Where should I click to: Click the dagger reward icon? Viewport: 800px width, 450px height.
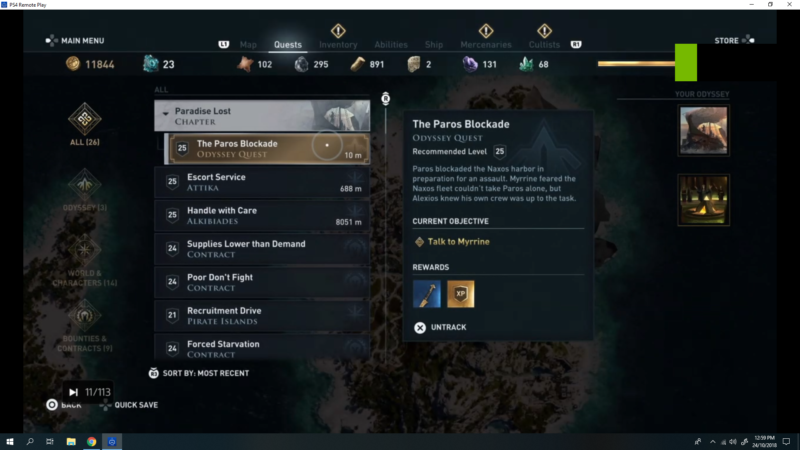coord(427,294)
